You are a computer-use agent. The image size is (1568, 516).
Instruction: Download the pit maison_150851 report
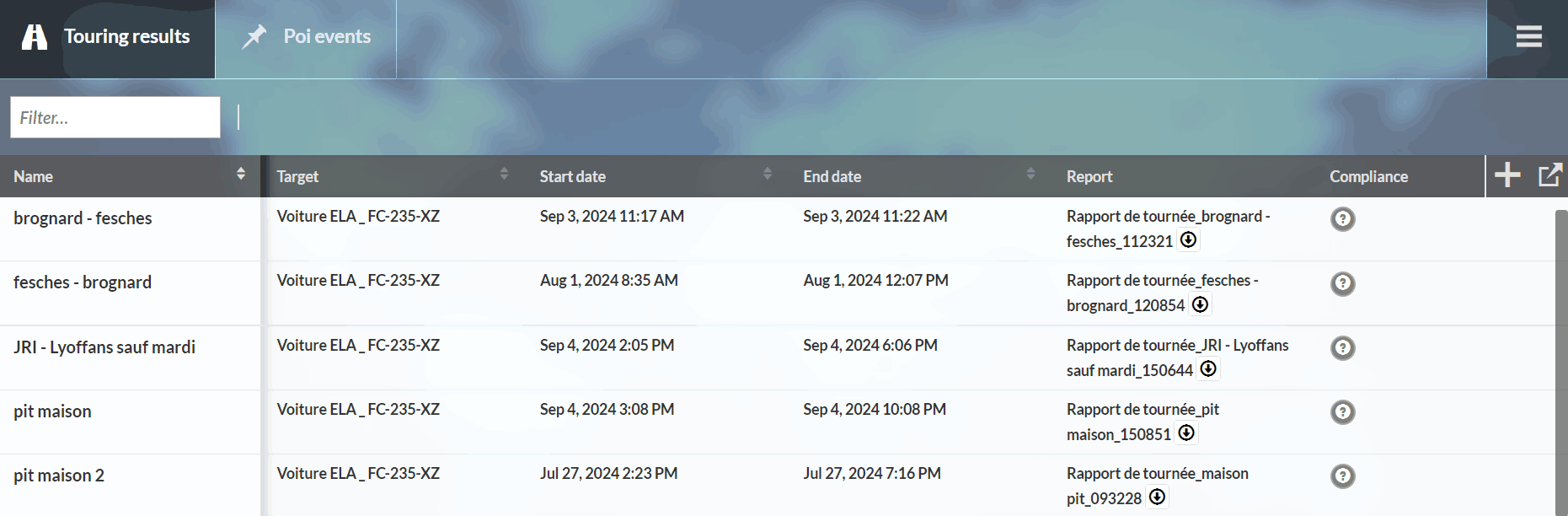(1186, 433)
